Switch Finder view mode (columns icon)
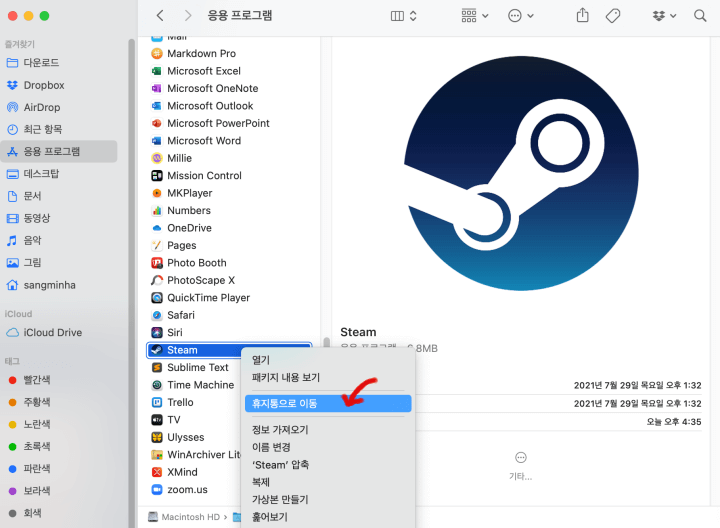 [403, 16]
